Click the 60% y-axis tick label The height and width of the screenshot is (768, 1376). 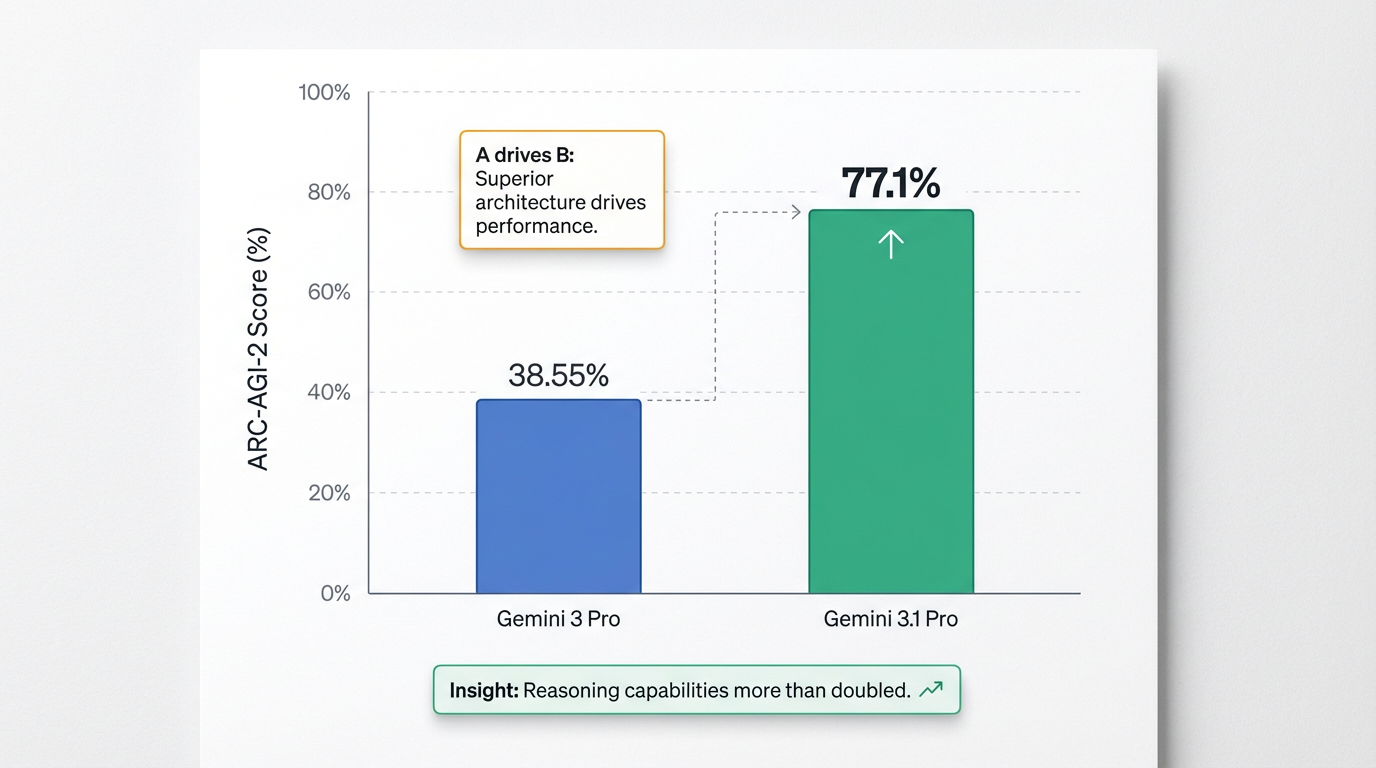tap(328, 292)
